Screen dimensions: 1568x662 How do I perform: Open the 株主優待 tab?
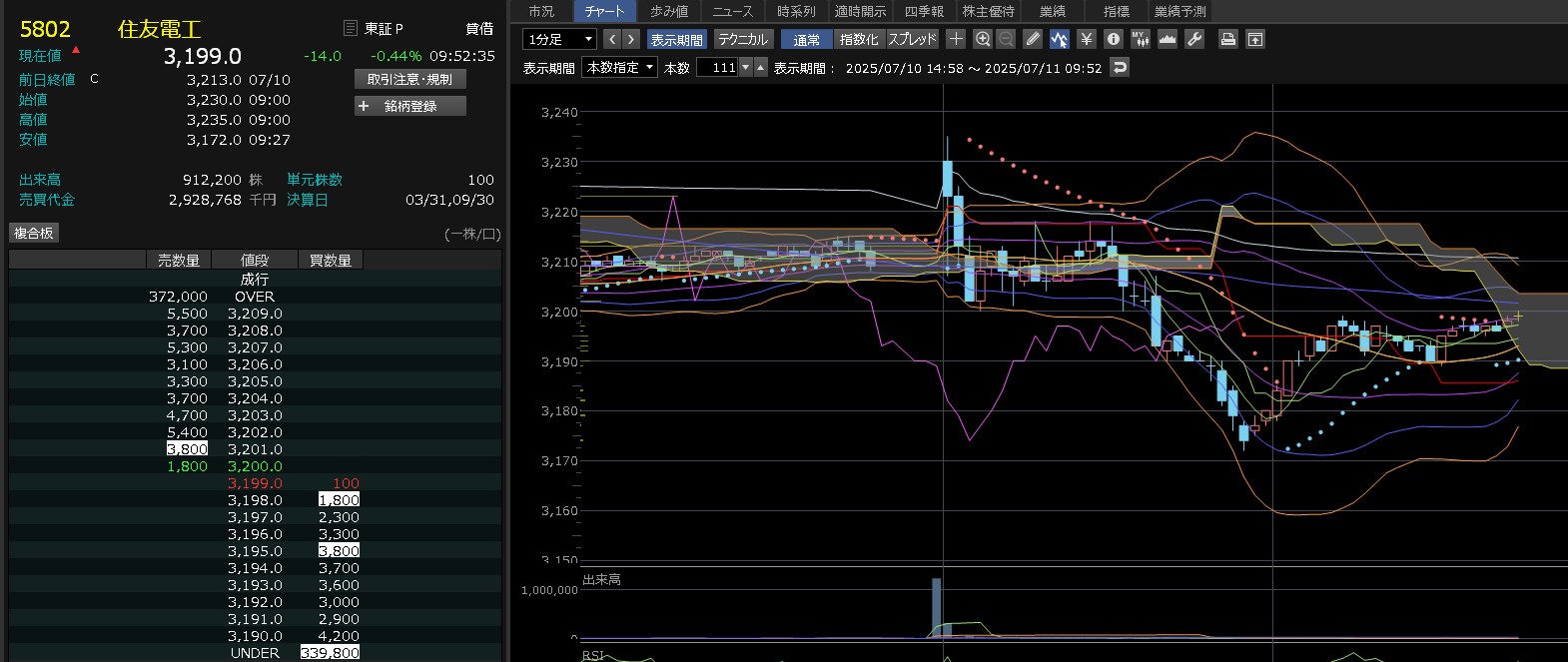(x=988, y=11)
